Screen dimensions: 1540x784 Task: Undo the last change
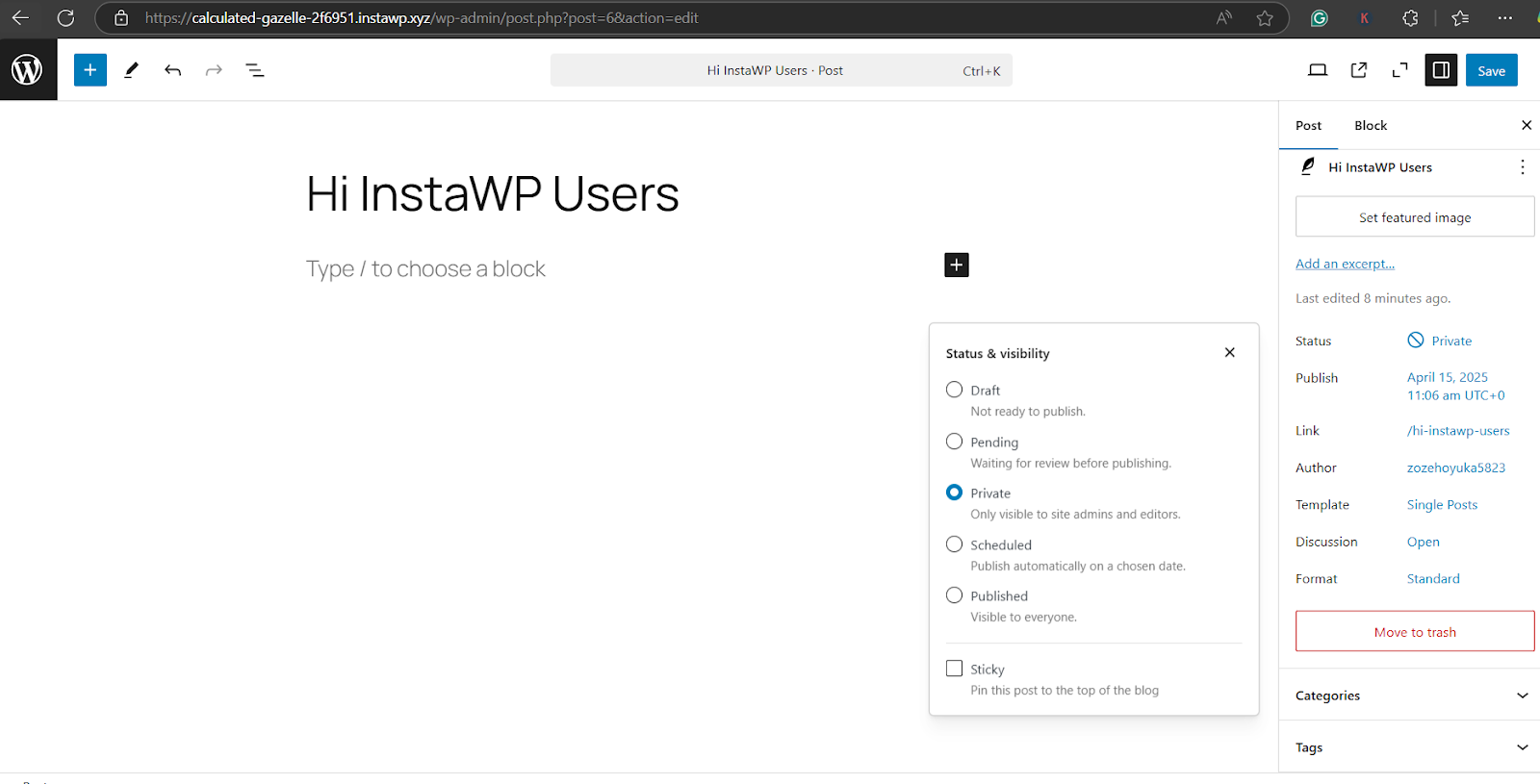173,70
